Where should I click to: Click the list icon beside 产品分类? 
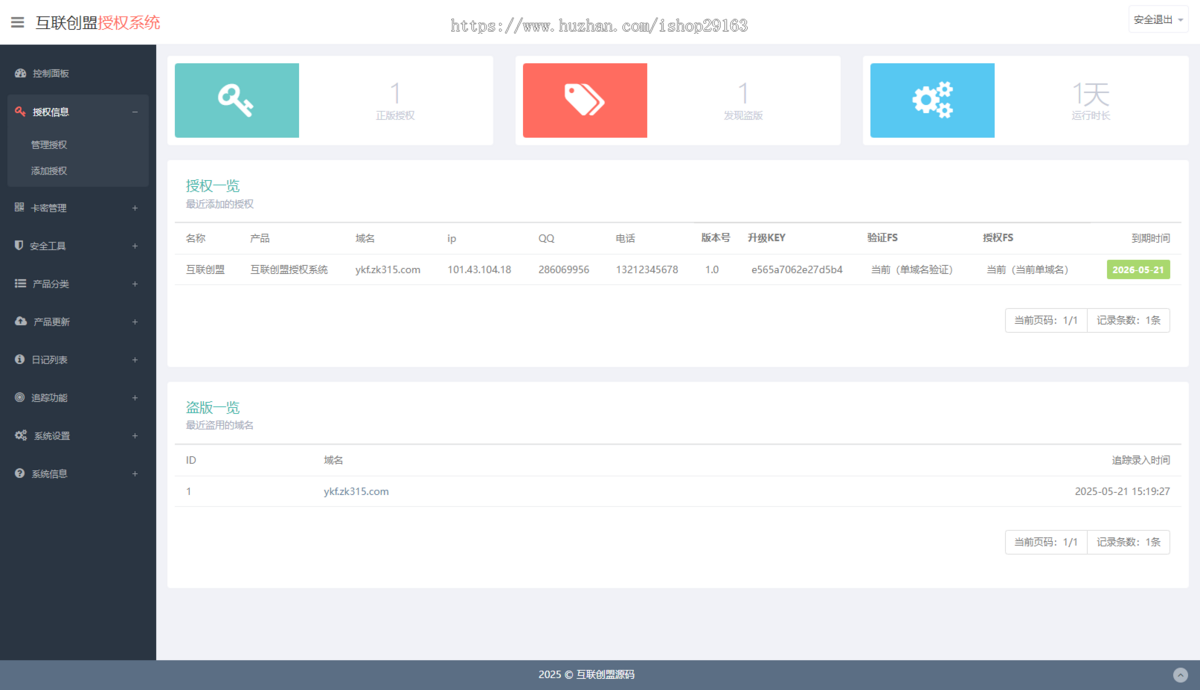[x=20, y=284]
